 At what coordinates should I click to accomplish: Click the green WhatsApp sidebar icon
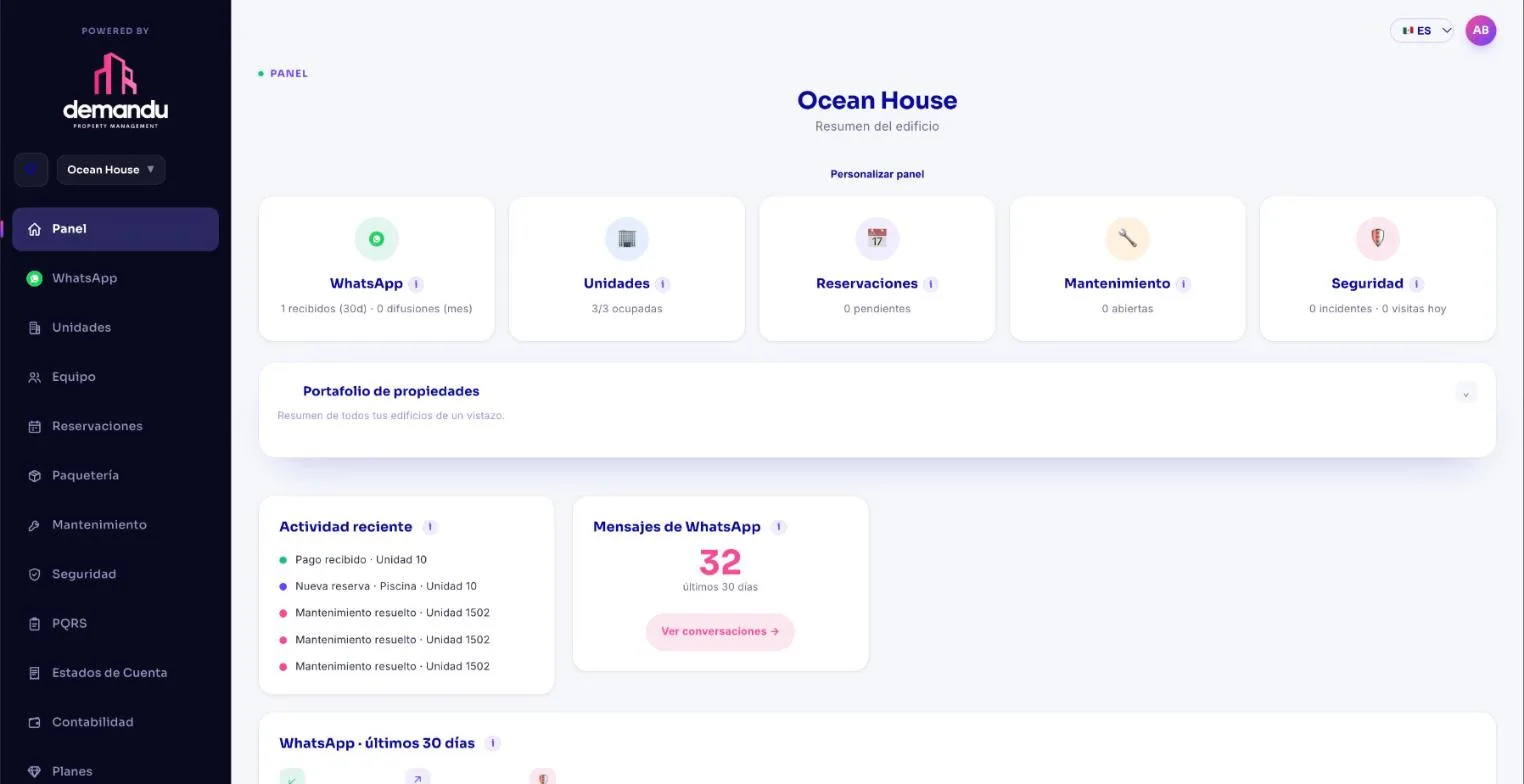(x=34, y=278)
